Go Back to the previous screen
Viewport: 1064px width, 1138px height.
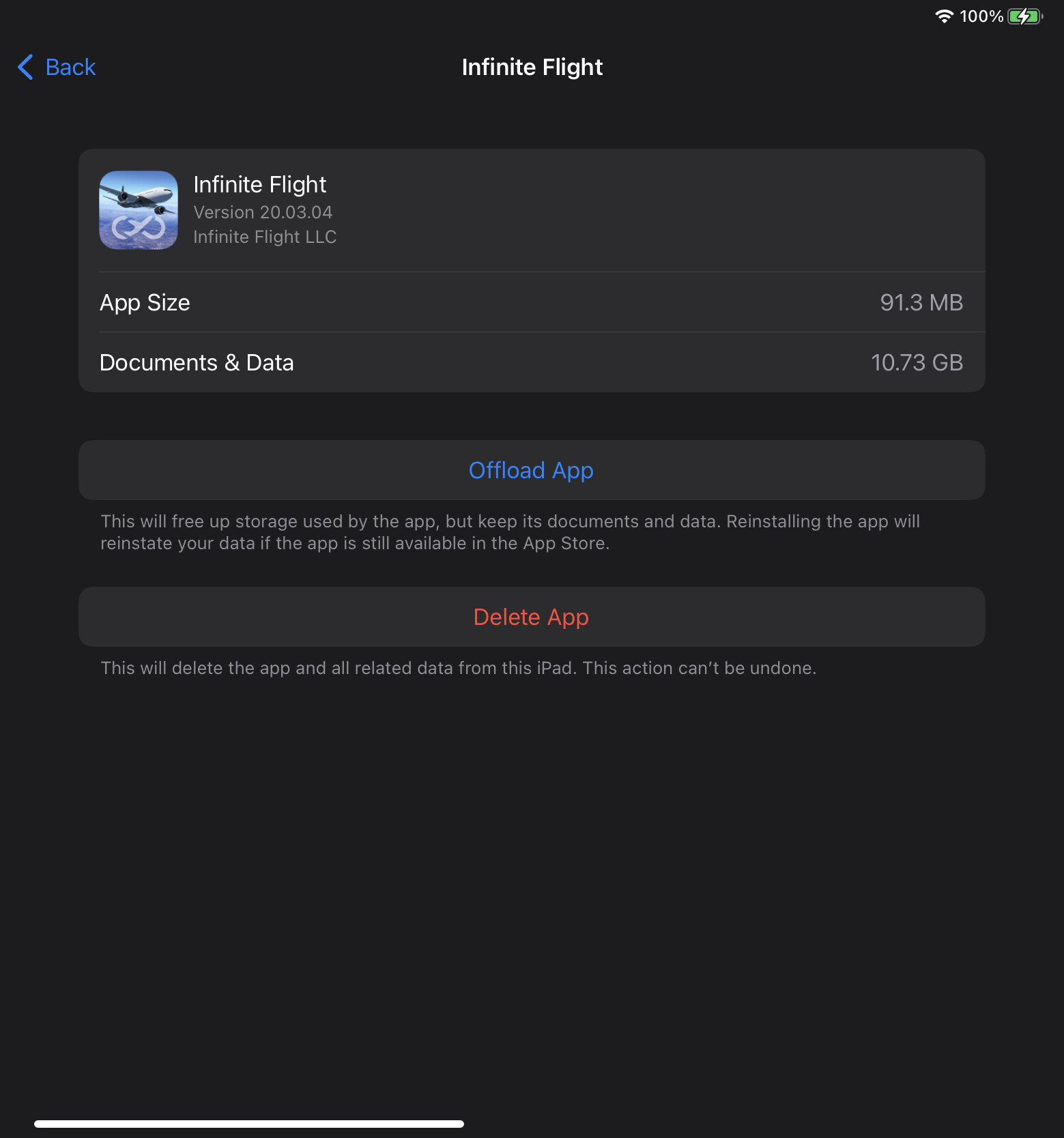57,67
